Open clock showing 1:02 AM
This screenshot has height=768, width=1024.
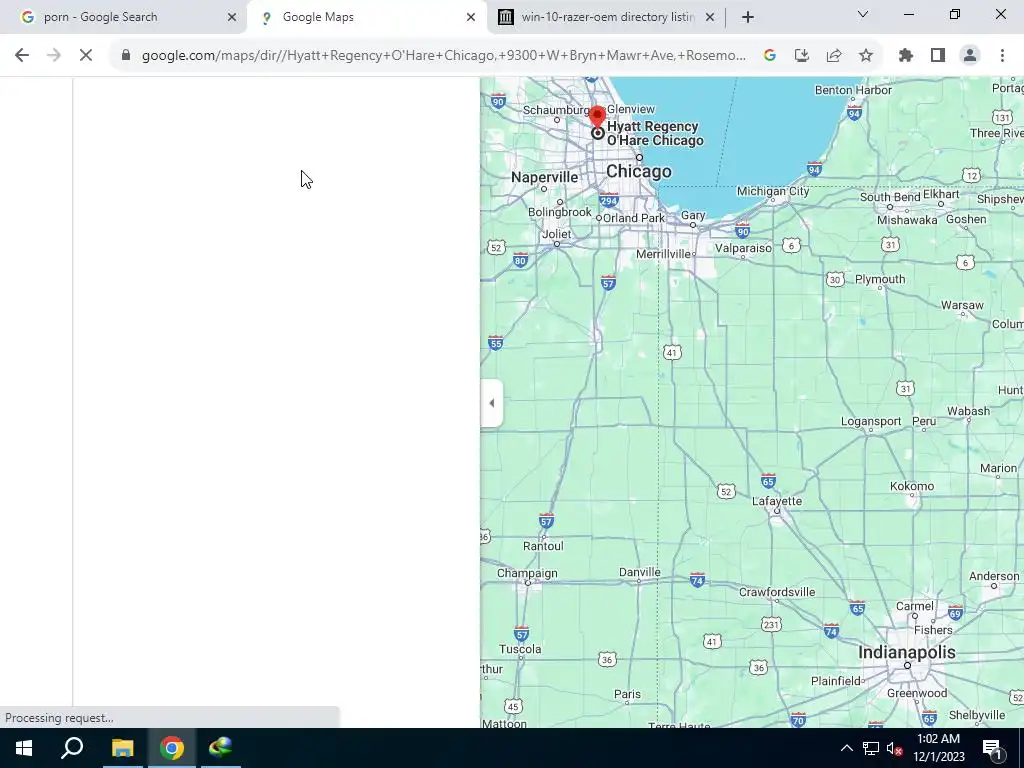(x=938, y=748)
